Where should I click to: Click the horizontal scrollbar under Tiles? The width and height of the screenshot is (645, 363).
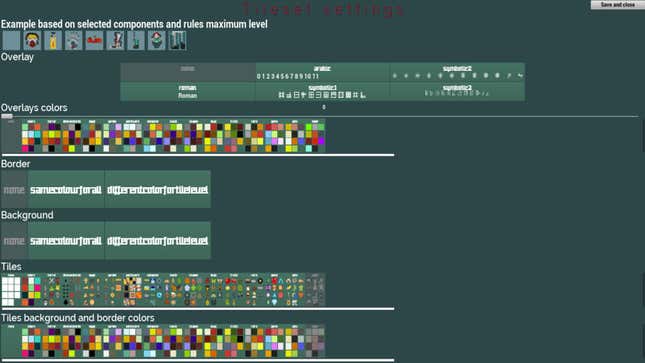click(198, 308)
